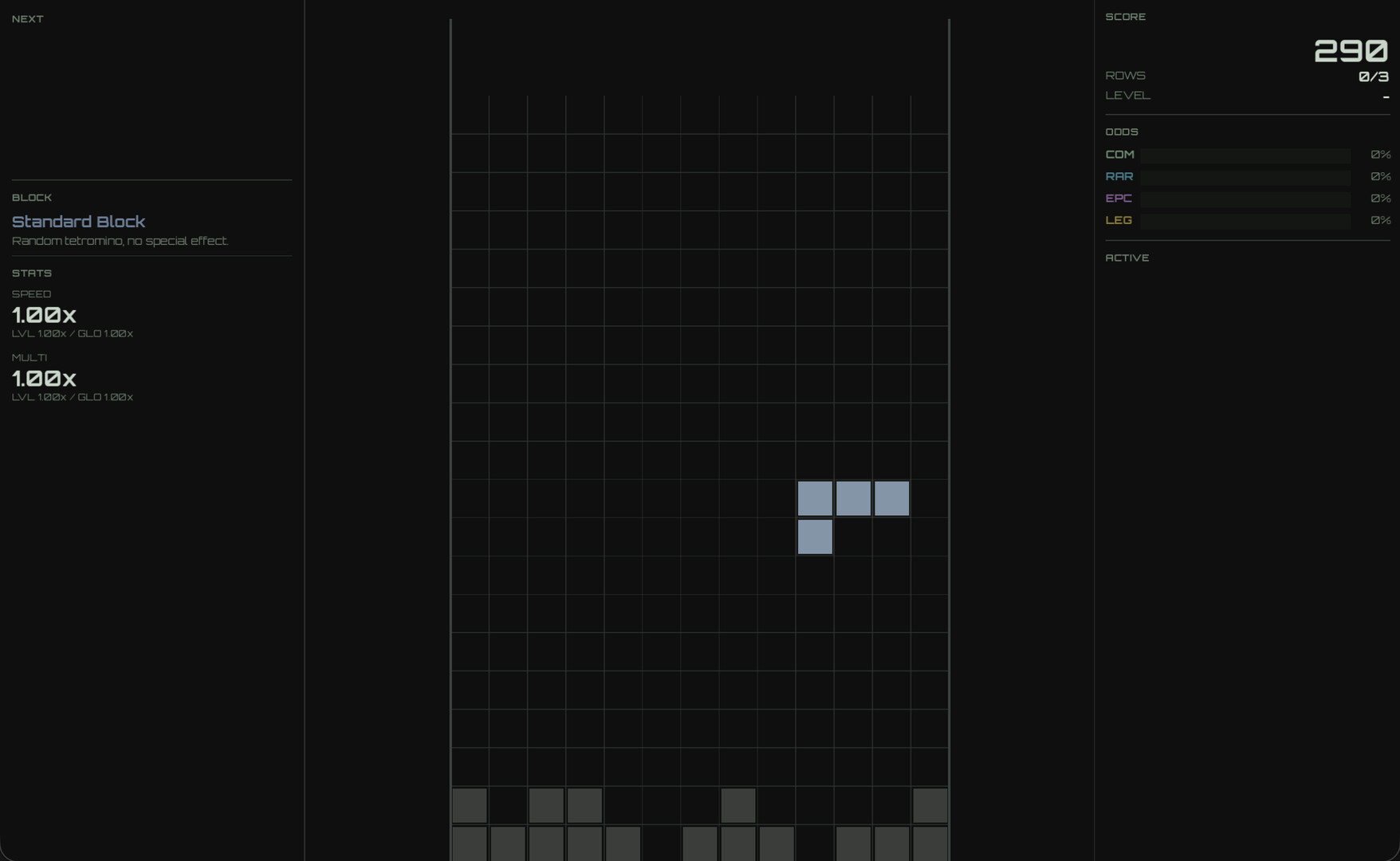
Task: Click the NEXT panel heading
Action: (28, 19)
